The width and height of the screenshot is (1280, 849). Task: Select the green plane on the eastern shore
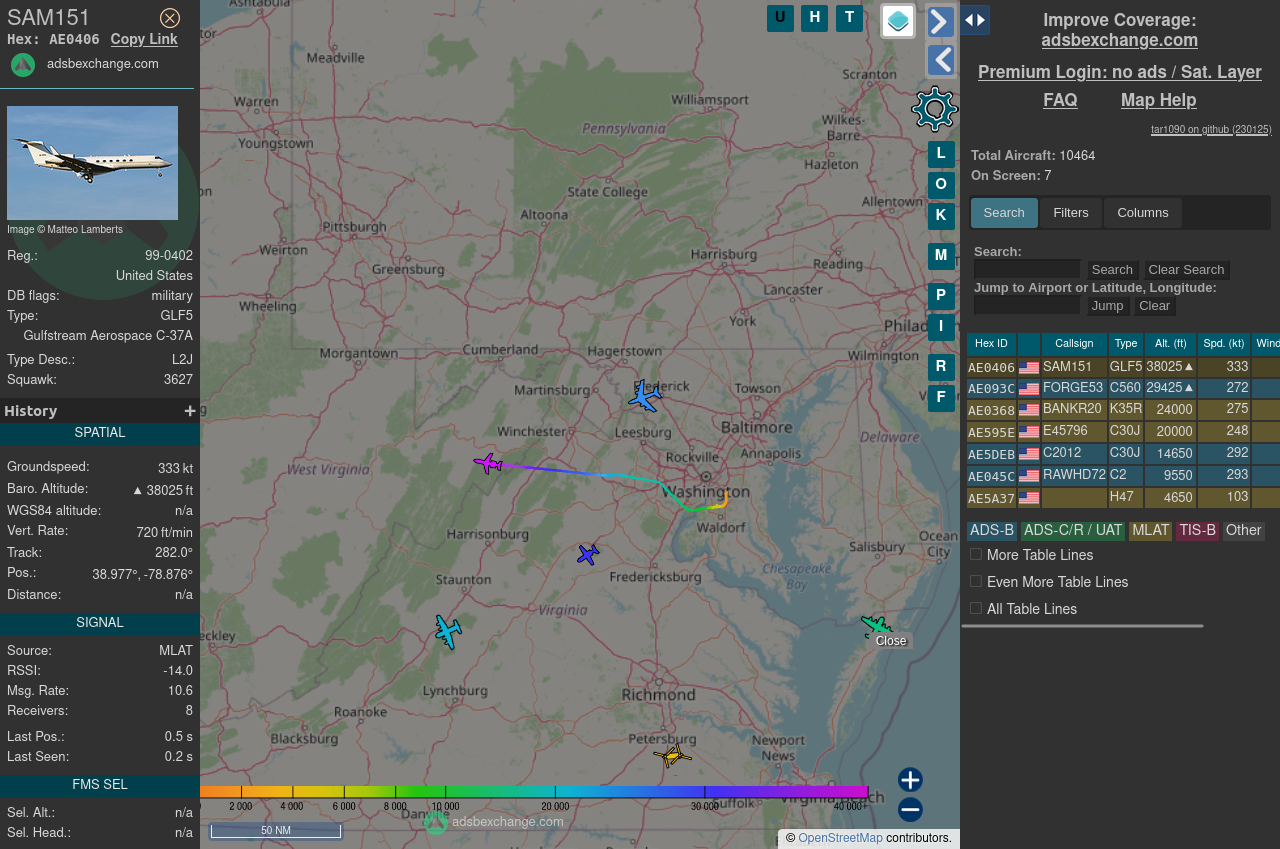(875, 626)
